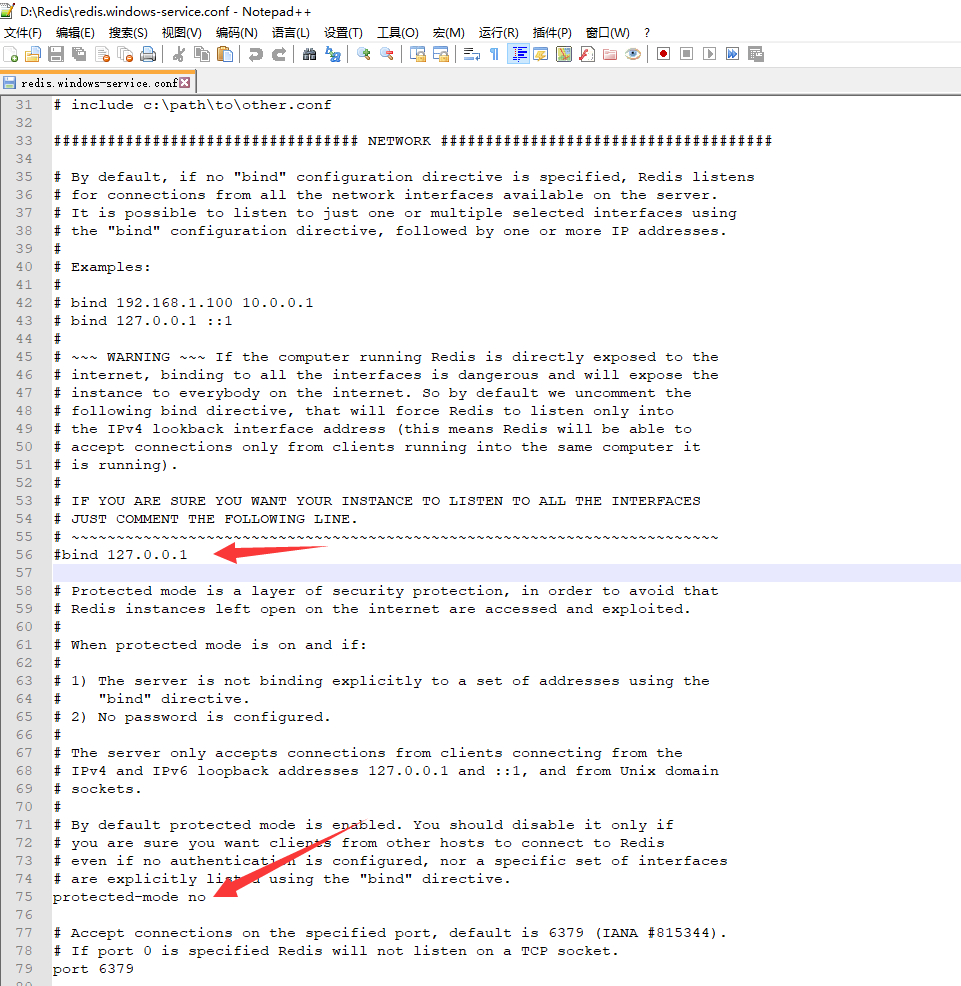Click the line 'protected-mode no'
Image resolution: width=961 pixels, height=986 pixels.
[129, 897]
